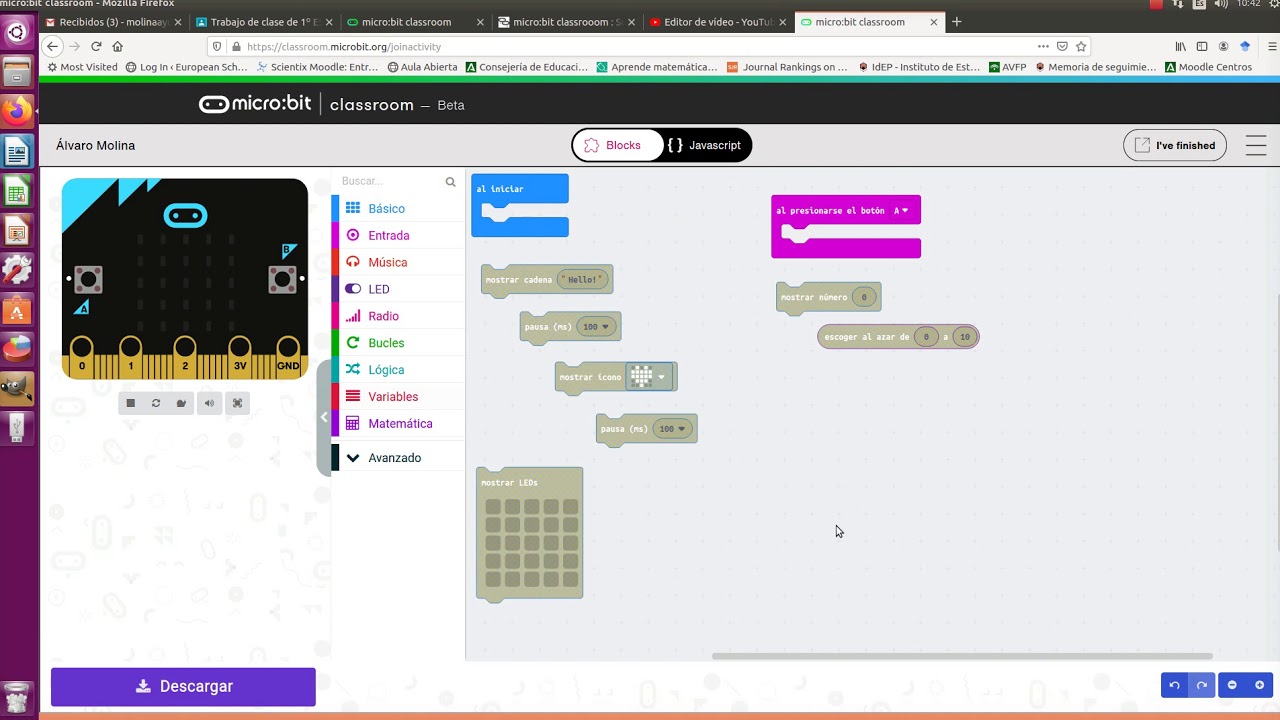The image size is (1280, 720).
Task: Launch simulator in fullscreen
Action: click(237, 403)
